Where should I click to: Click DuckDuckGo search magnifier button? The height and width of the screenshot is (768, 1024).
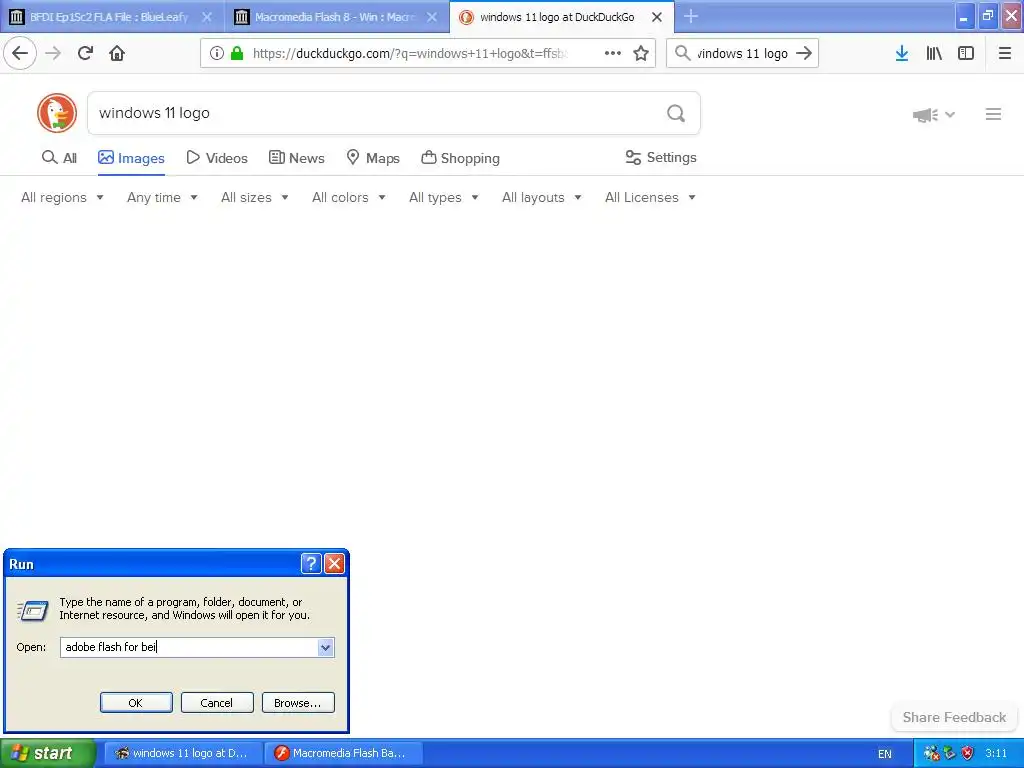tap(676, 114)
